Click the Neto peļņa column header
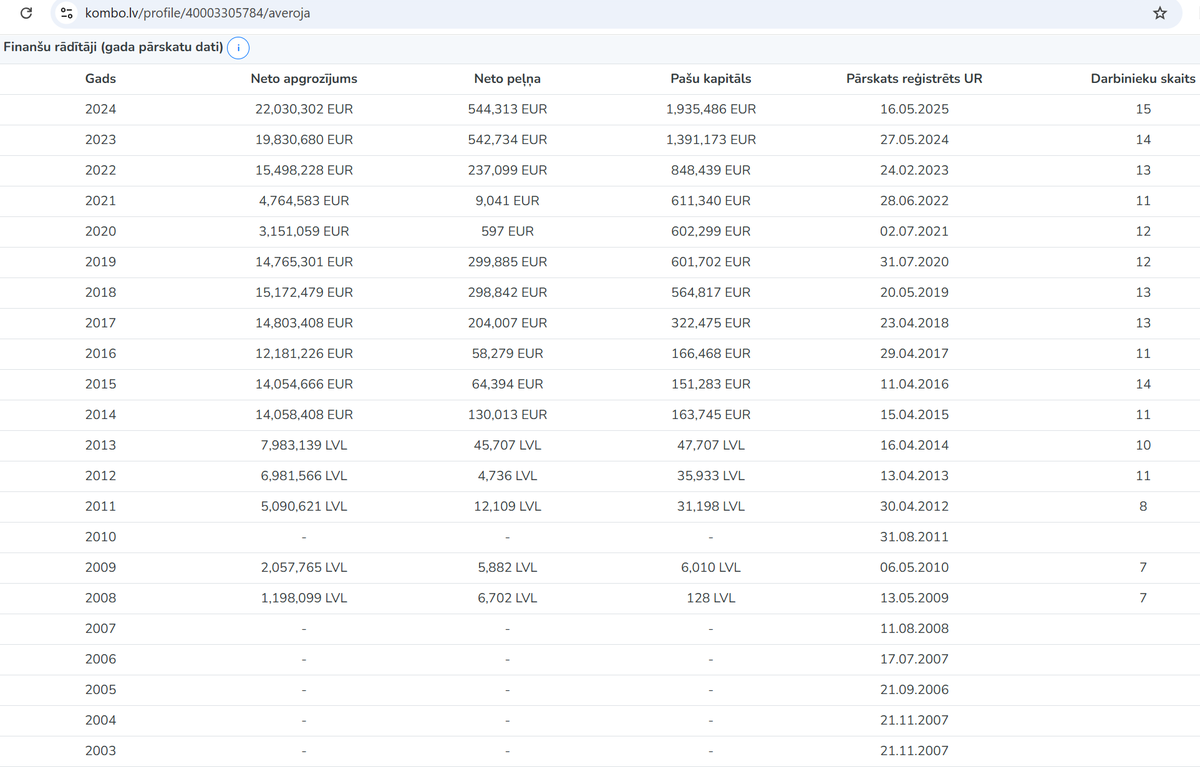The image size is (1200, 767). 507,78
